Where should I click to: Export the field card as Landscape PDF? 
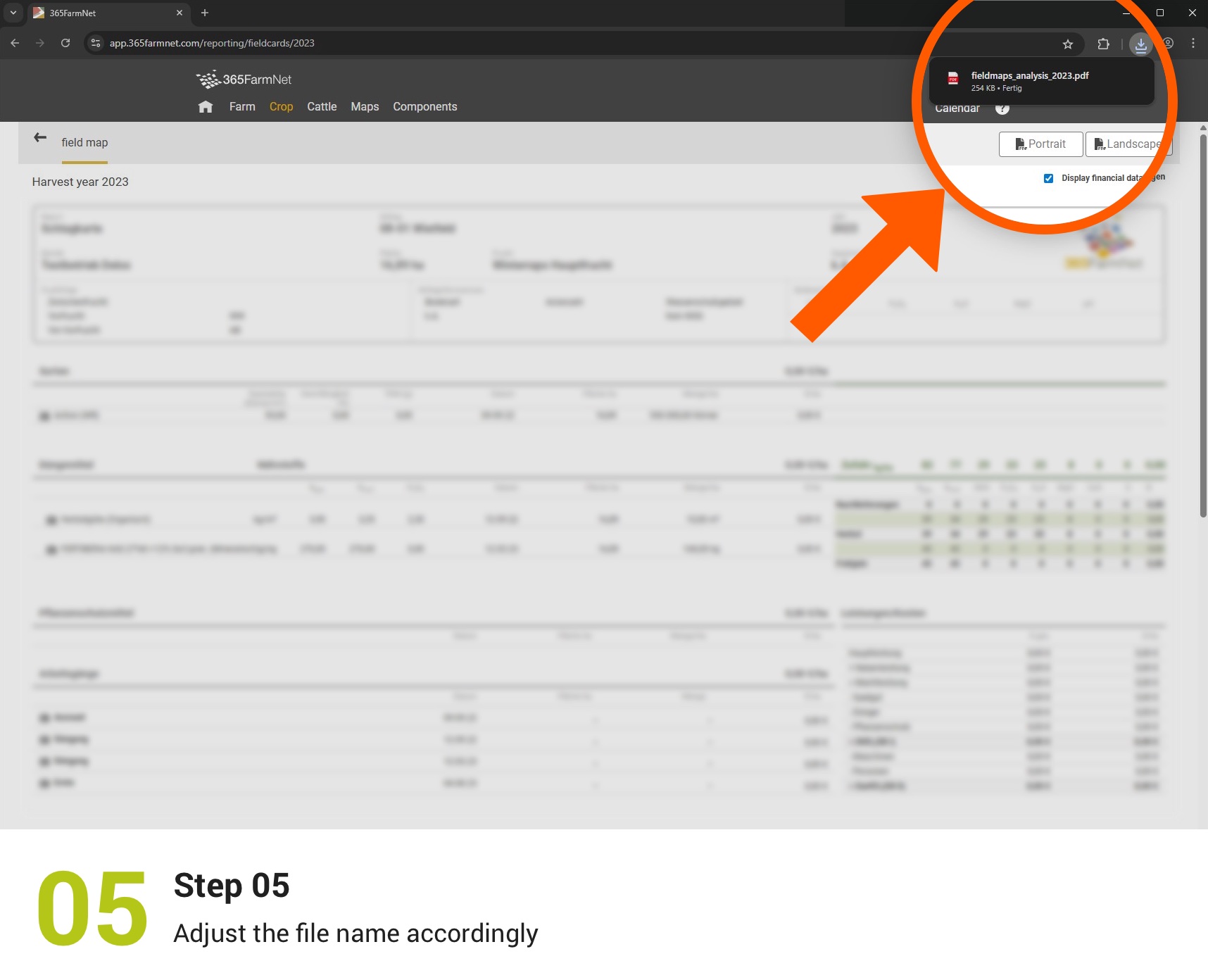click(1128, 144)
